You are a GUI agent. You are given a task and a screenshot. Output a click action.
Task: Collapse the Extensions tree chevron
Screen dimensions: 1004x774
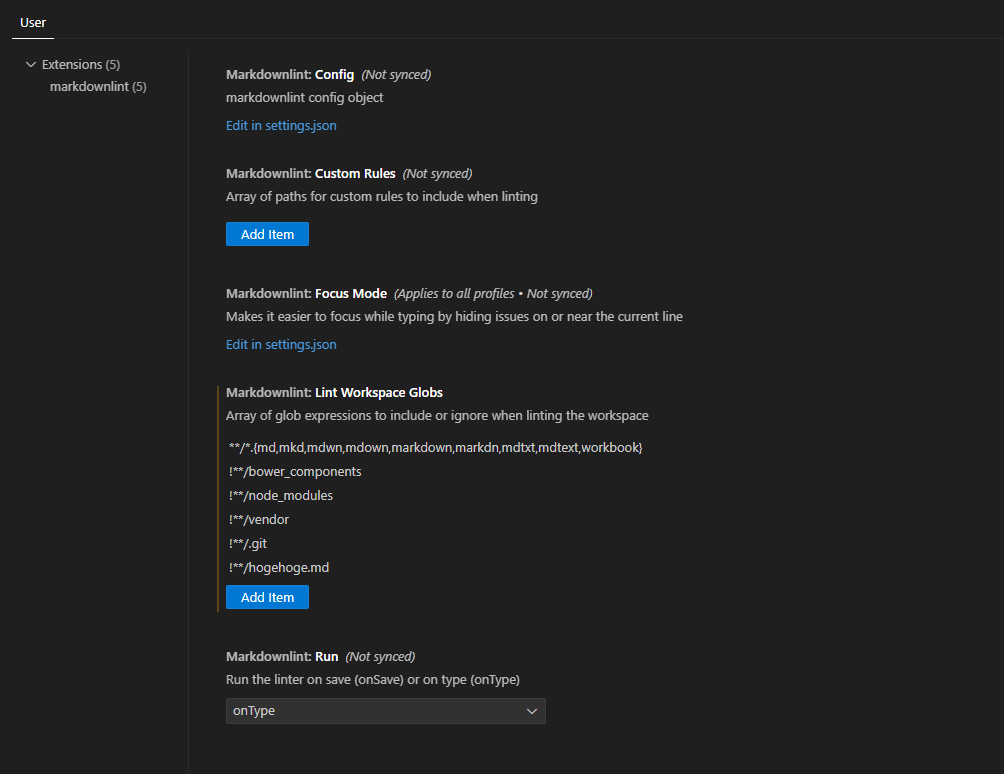click(x=31, y=65)
